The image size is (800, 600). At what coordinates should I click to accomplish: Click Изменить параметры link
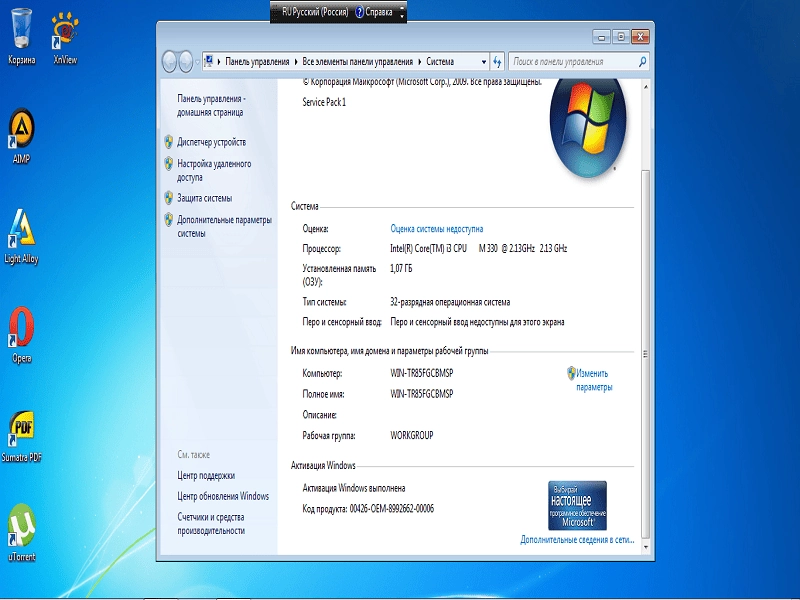pos(594,380)
